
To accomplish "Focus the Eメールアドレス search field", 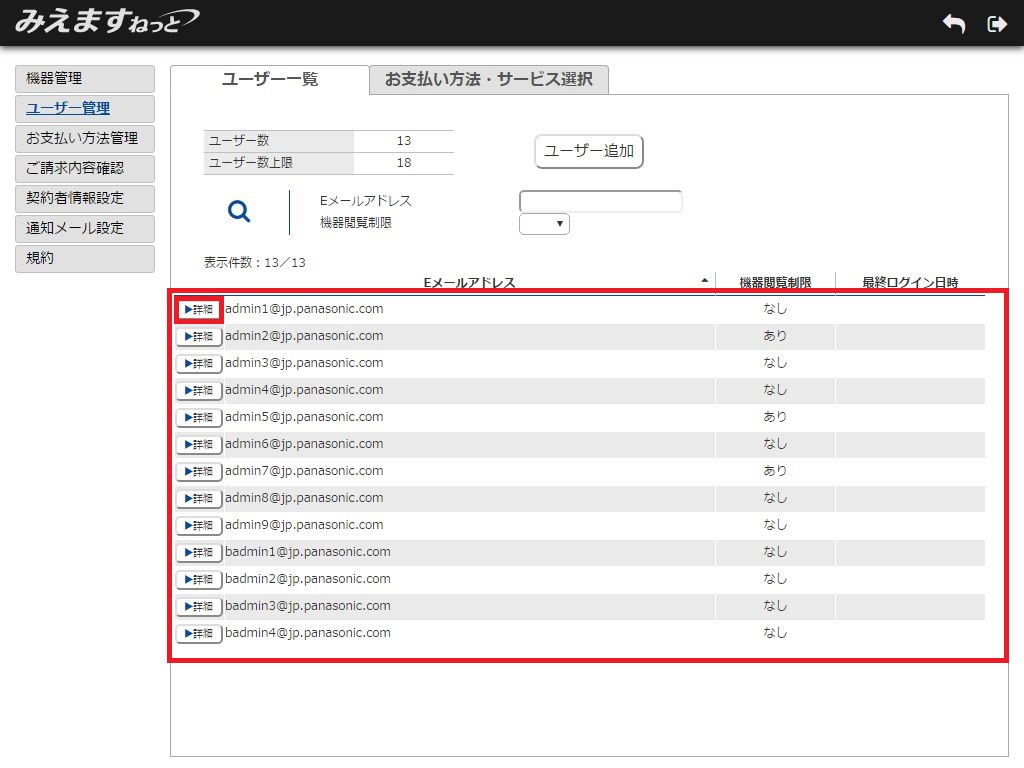I will click(600, 202).
